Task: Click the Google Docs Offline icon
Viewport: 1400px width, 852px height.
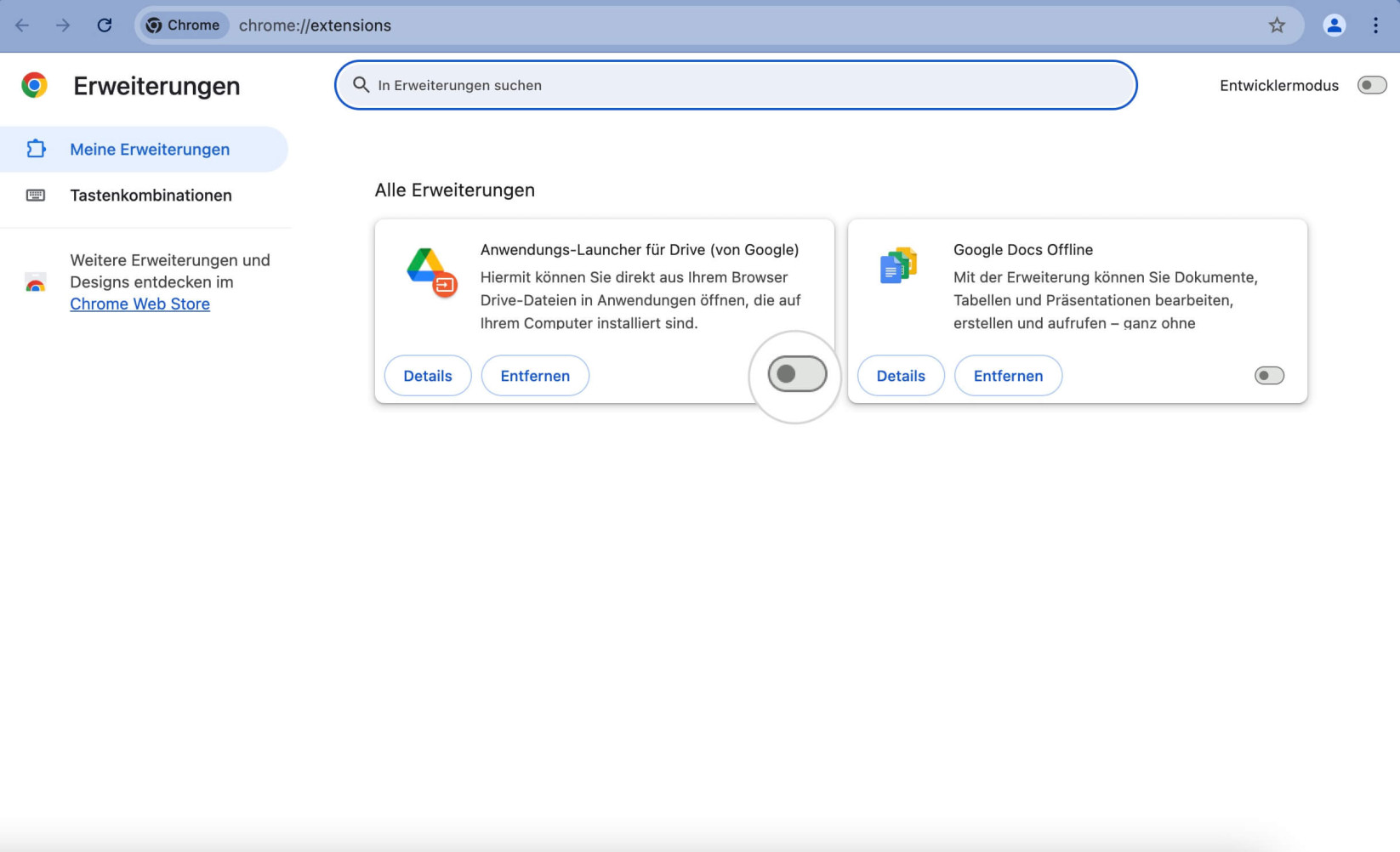Action: (898, 266)
